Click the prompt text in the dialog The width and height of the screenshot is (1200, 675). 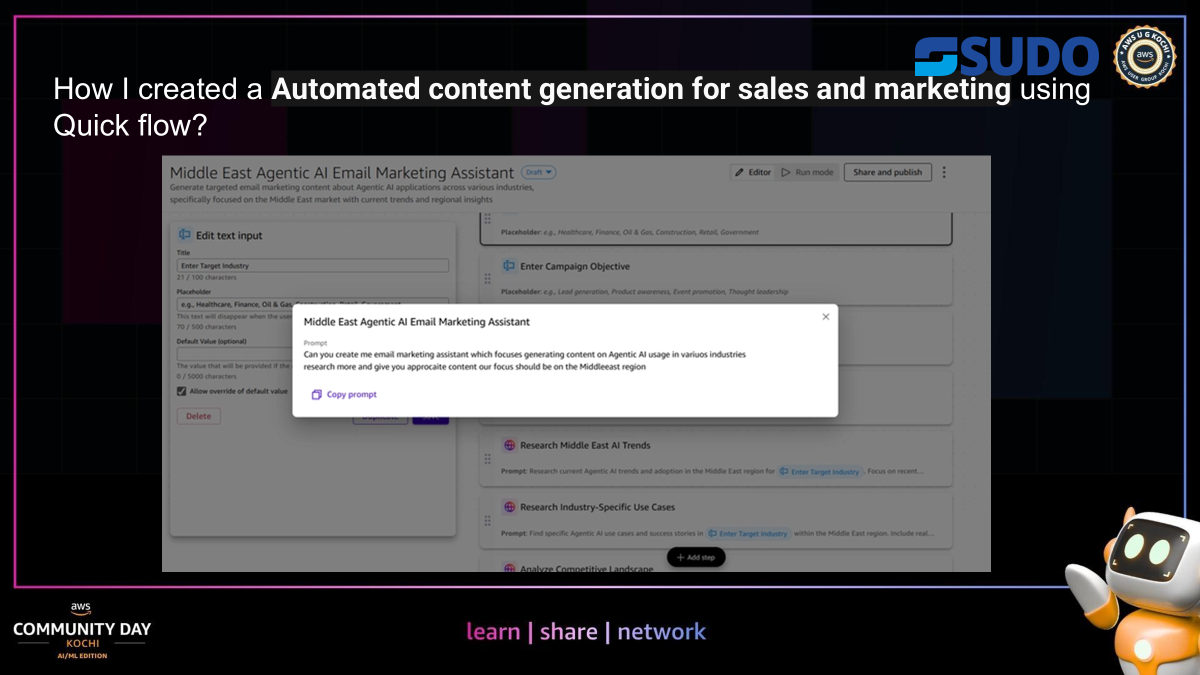pyautogui.click(x=525, y=361)
